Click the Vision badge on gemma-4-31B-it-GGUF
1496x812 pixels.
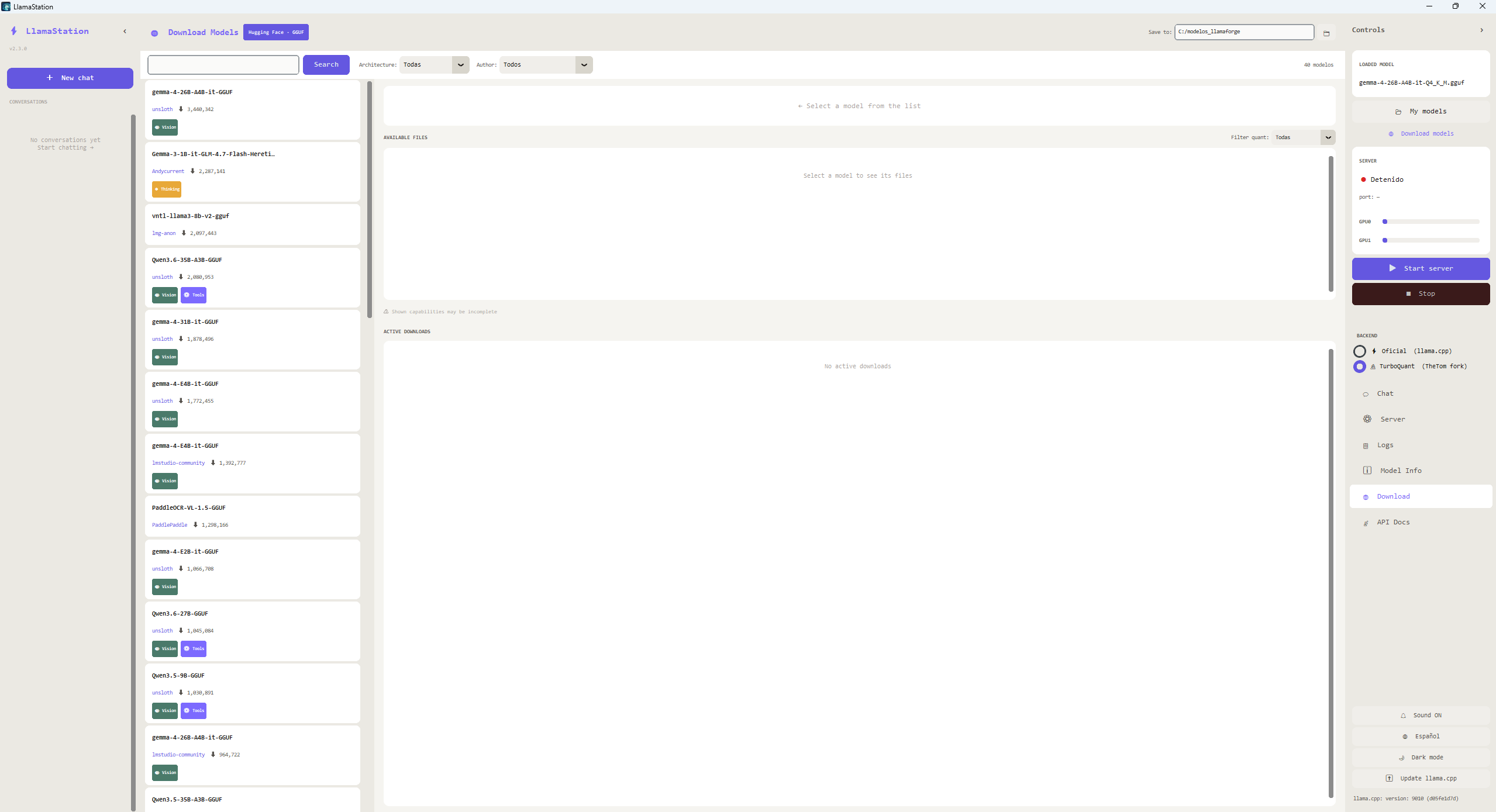[165, 357]
